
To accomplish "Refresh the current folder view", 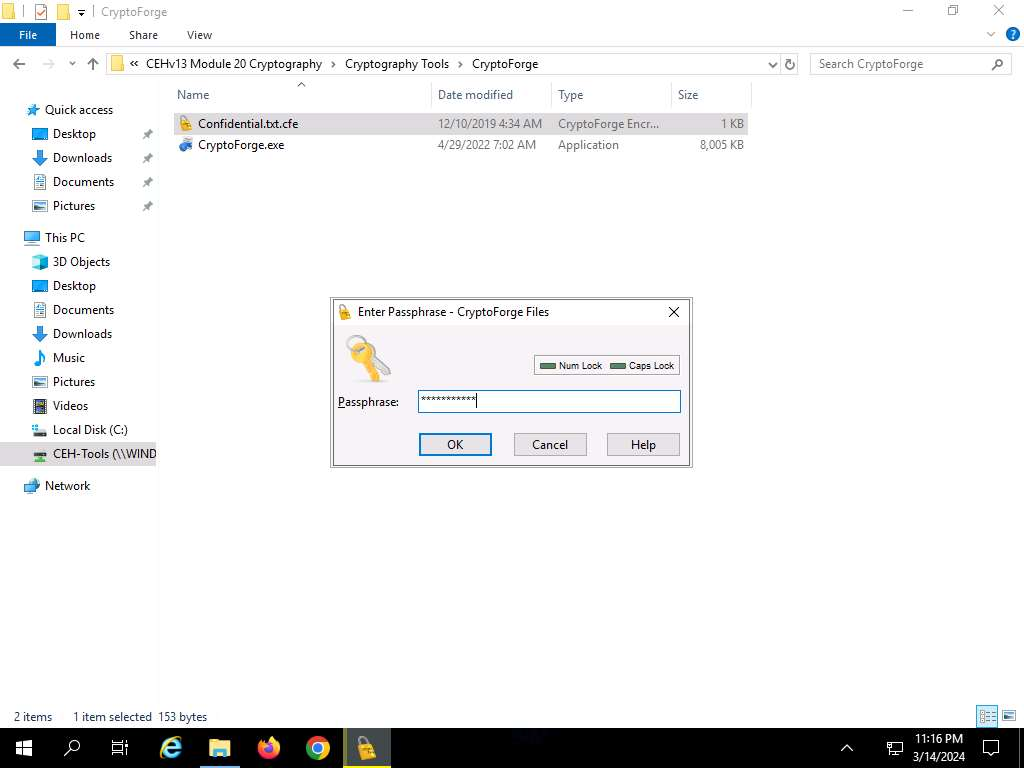I will [790, 64].
